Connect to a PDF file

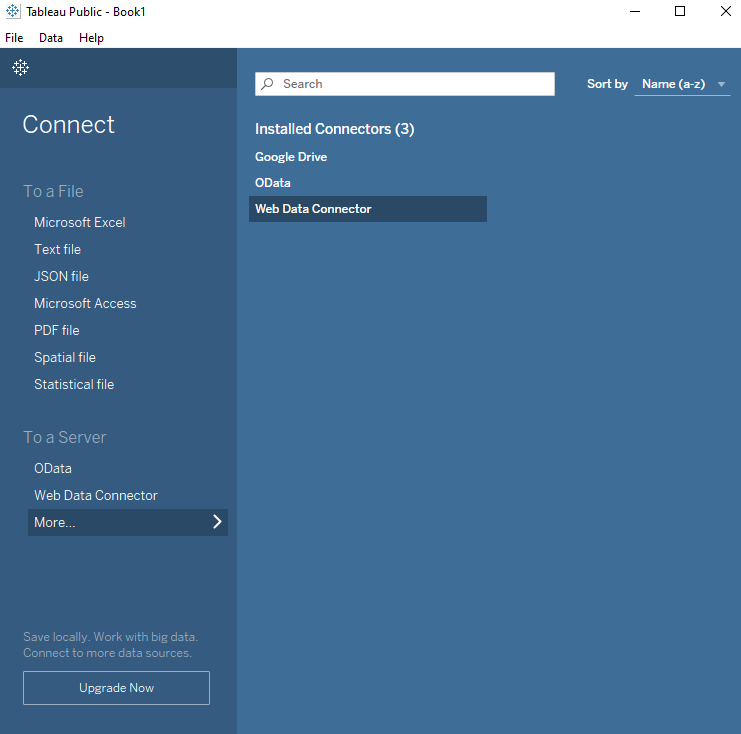[x=57, y=330]
